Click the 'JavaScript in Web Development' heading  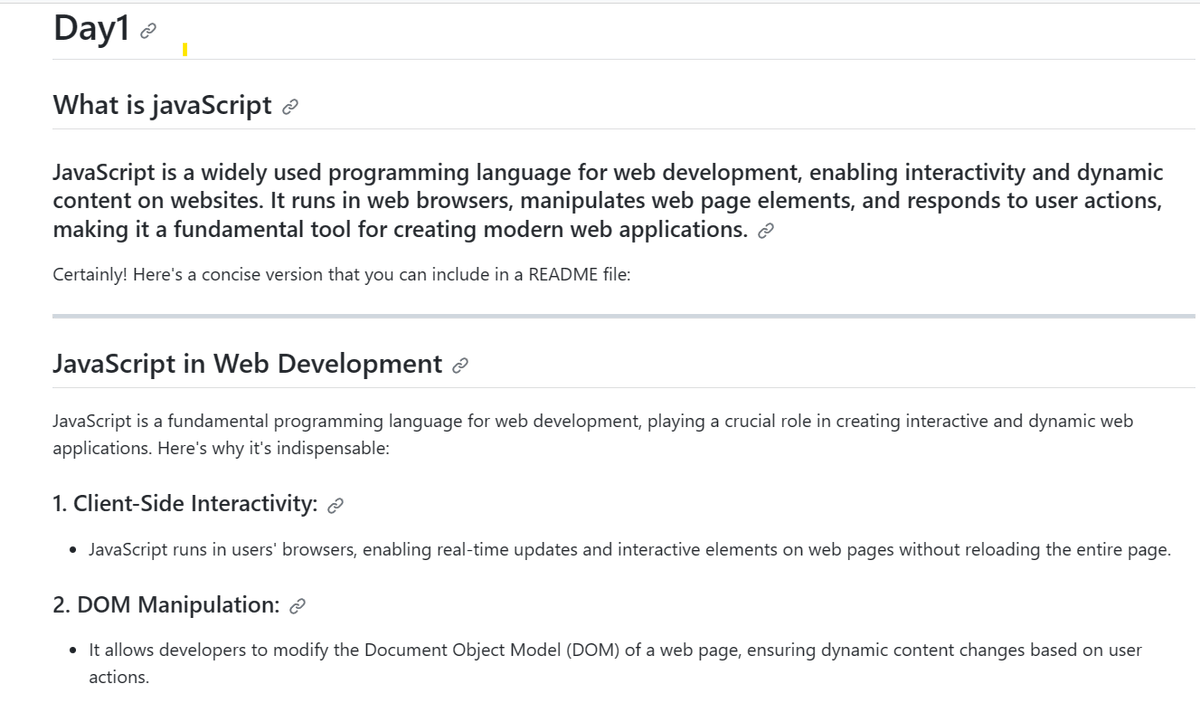tap(247, 364)
